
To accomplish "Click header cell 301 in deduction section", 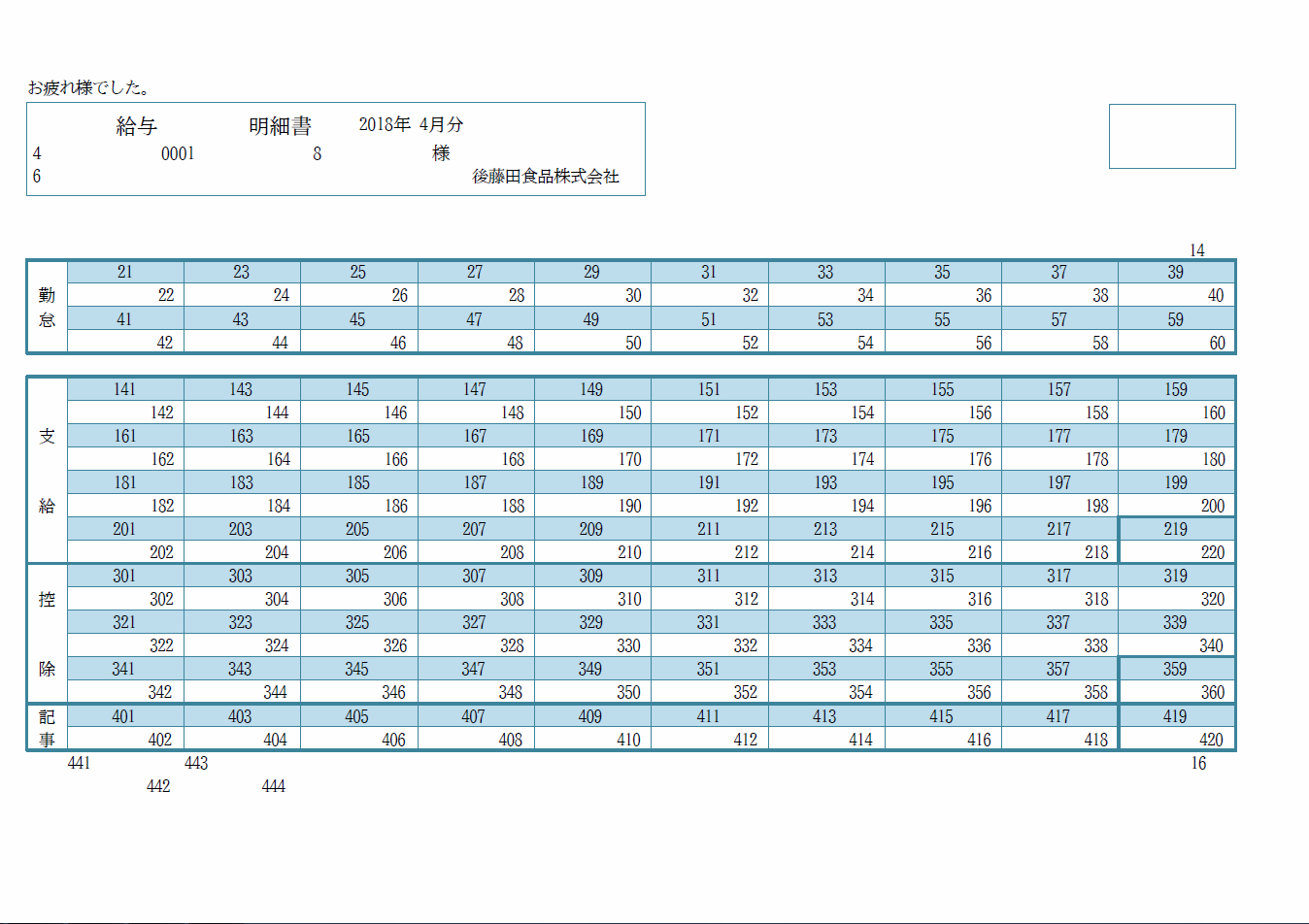I will click(x=125, y=576).
